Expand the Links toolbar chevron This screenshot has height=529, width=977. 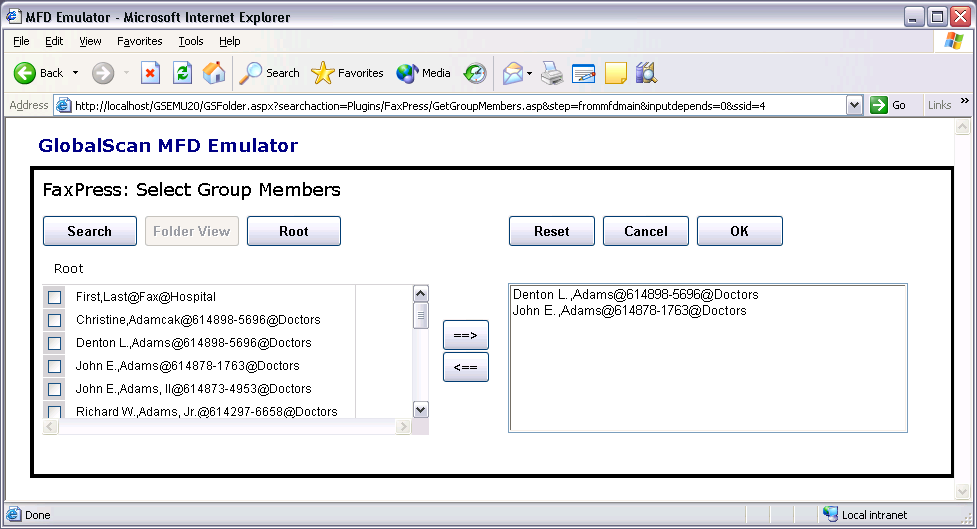(x=965, y=101)
